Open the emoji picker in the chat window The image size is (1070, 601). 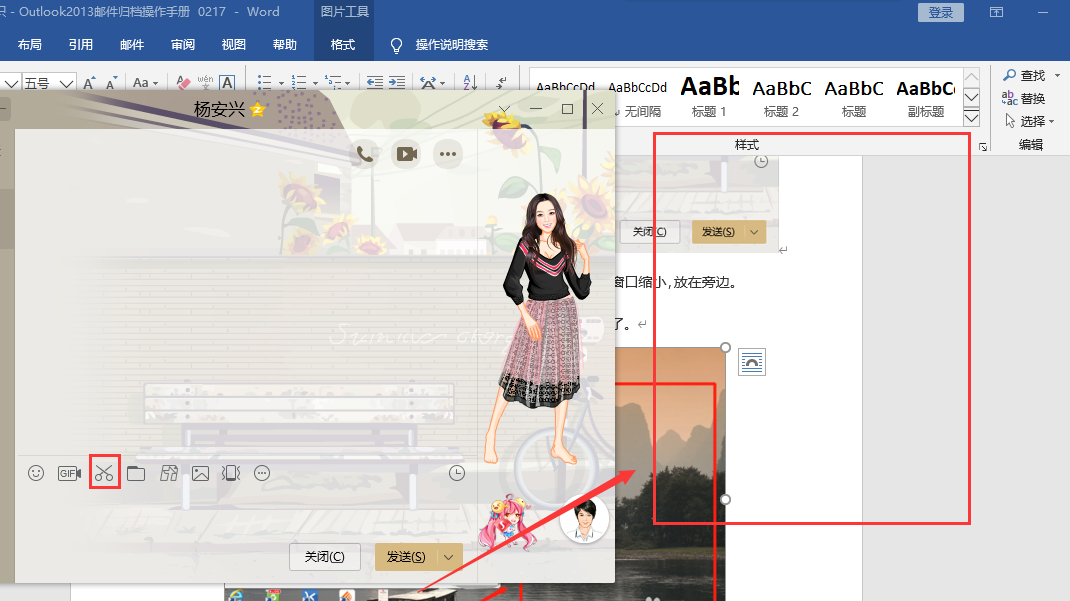click(36, 473)
